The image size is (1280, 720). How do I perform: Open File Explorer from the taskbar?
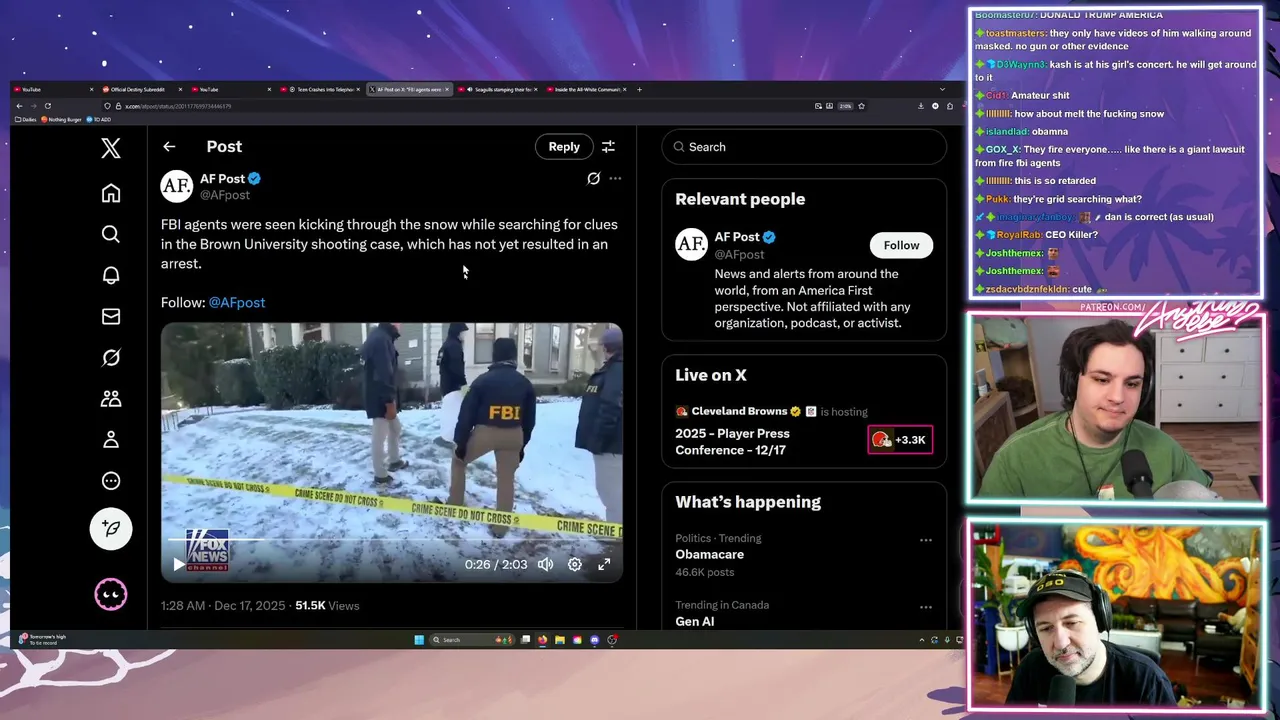coord(560,640)
